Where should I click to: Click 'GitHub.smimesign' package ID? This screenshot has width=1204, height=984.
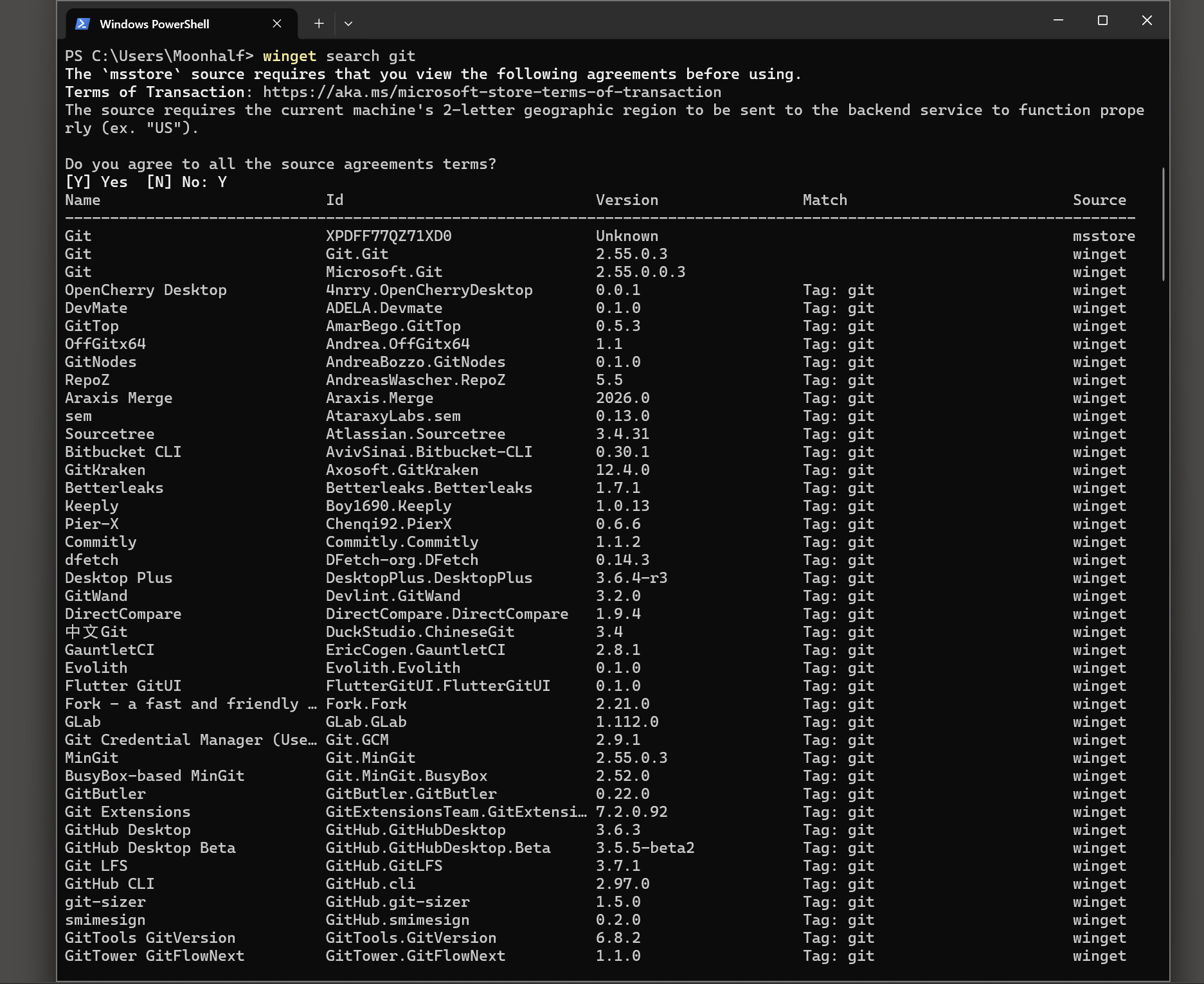point(397,920)
